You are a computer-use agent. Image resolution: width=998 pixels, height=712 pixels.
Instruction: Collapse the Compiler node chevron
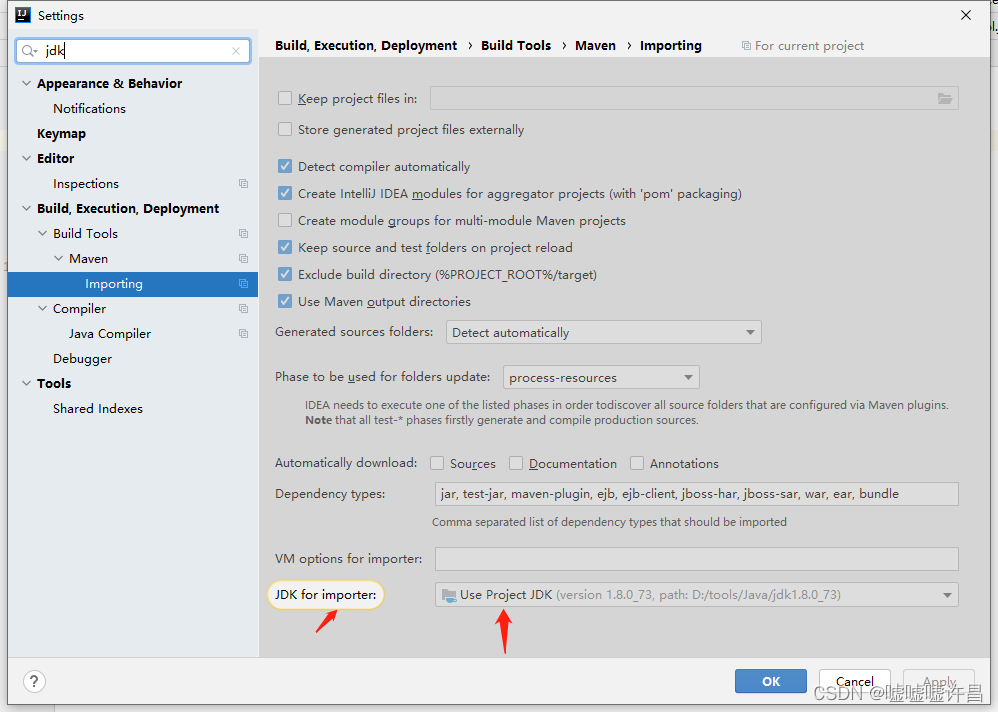(43, 309)
